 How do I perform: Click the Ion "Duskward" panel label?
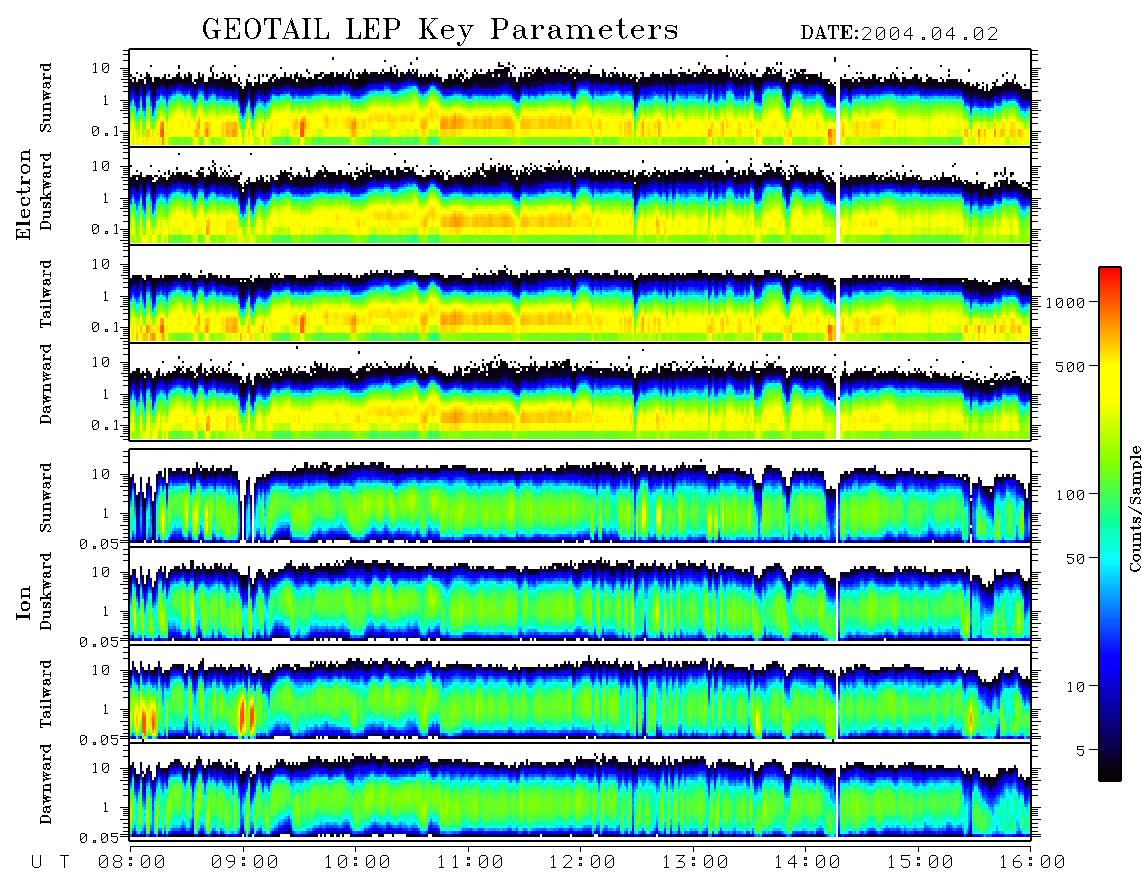click(x=46, y=591)
